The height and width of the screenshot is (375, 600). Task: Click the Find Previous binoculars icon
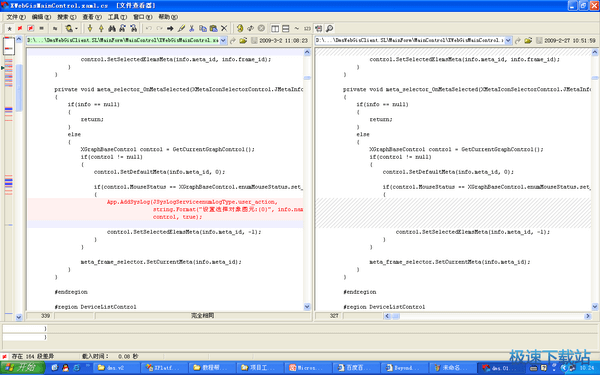point(133,28)
